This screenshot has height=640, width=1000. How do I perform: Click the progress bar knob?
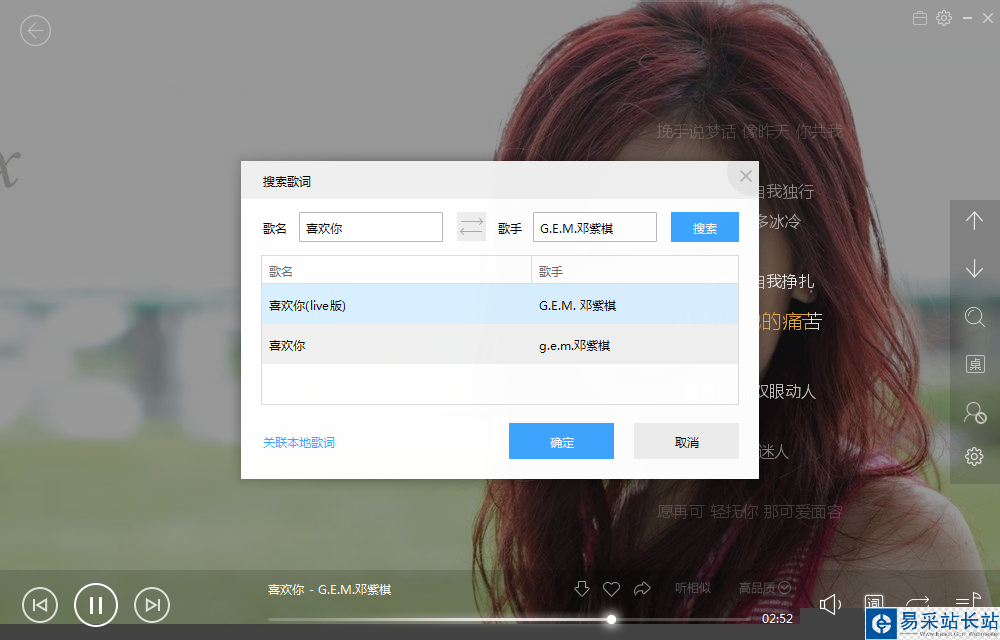click(611, 619)
